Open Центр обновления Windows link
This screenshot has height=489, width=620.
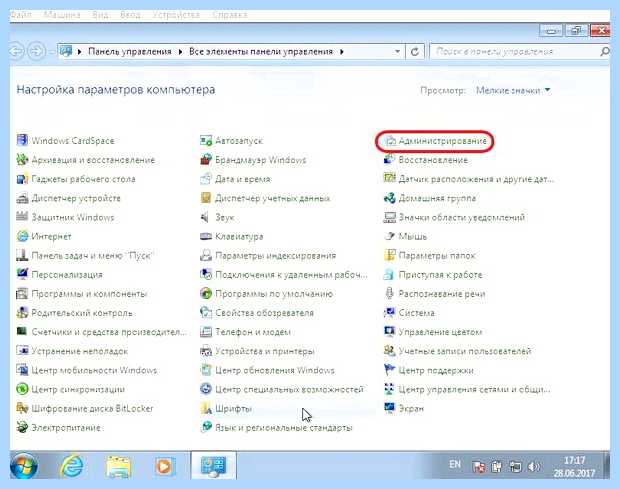tap(275, 370)
